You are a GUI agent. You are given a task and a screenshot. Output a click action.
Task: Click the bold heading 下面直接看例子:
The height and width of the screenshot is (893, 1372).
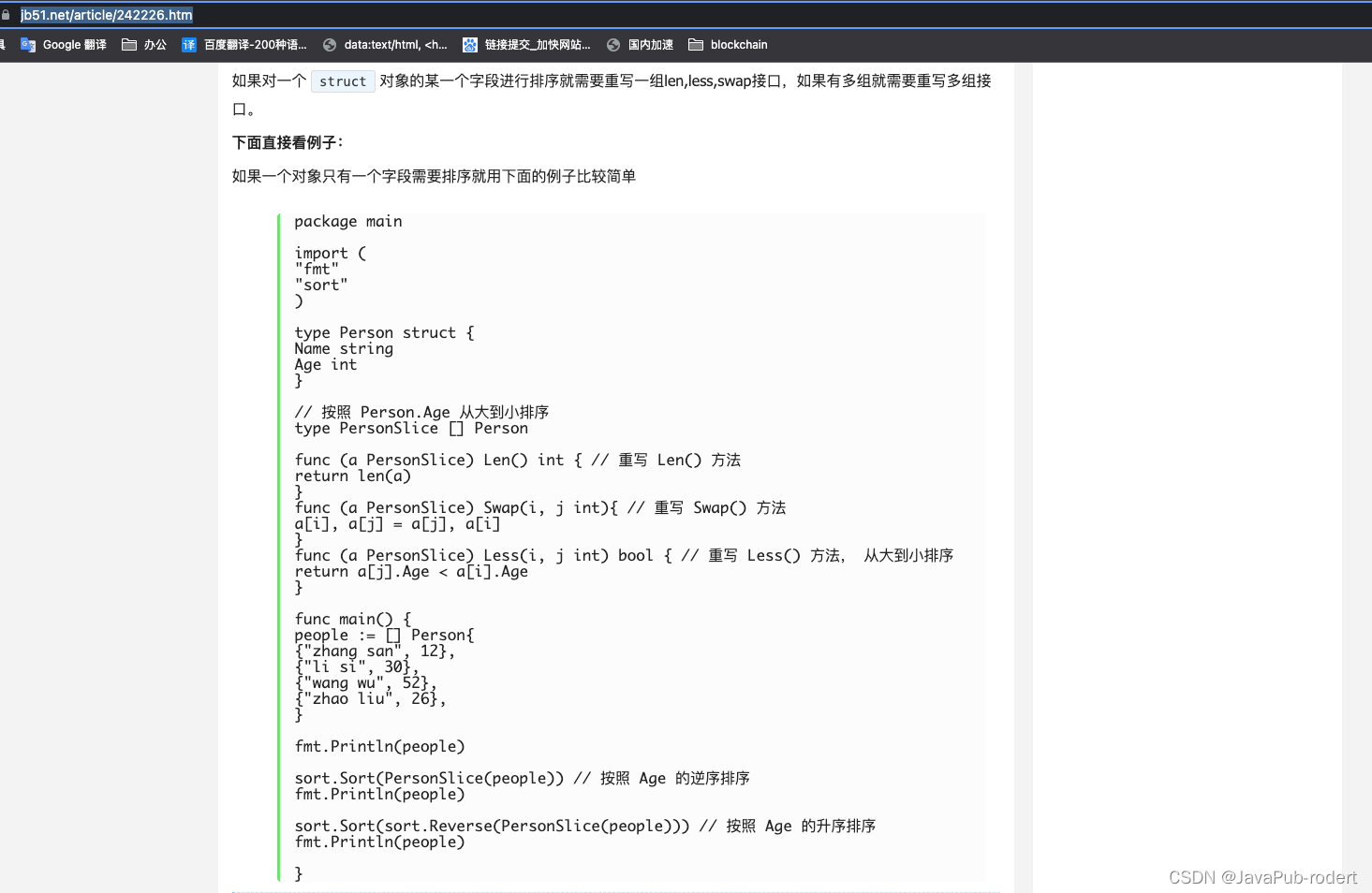(288, 142)
